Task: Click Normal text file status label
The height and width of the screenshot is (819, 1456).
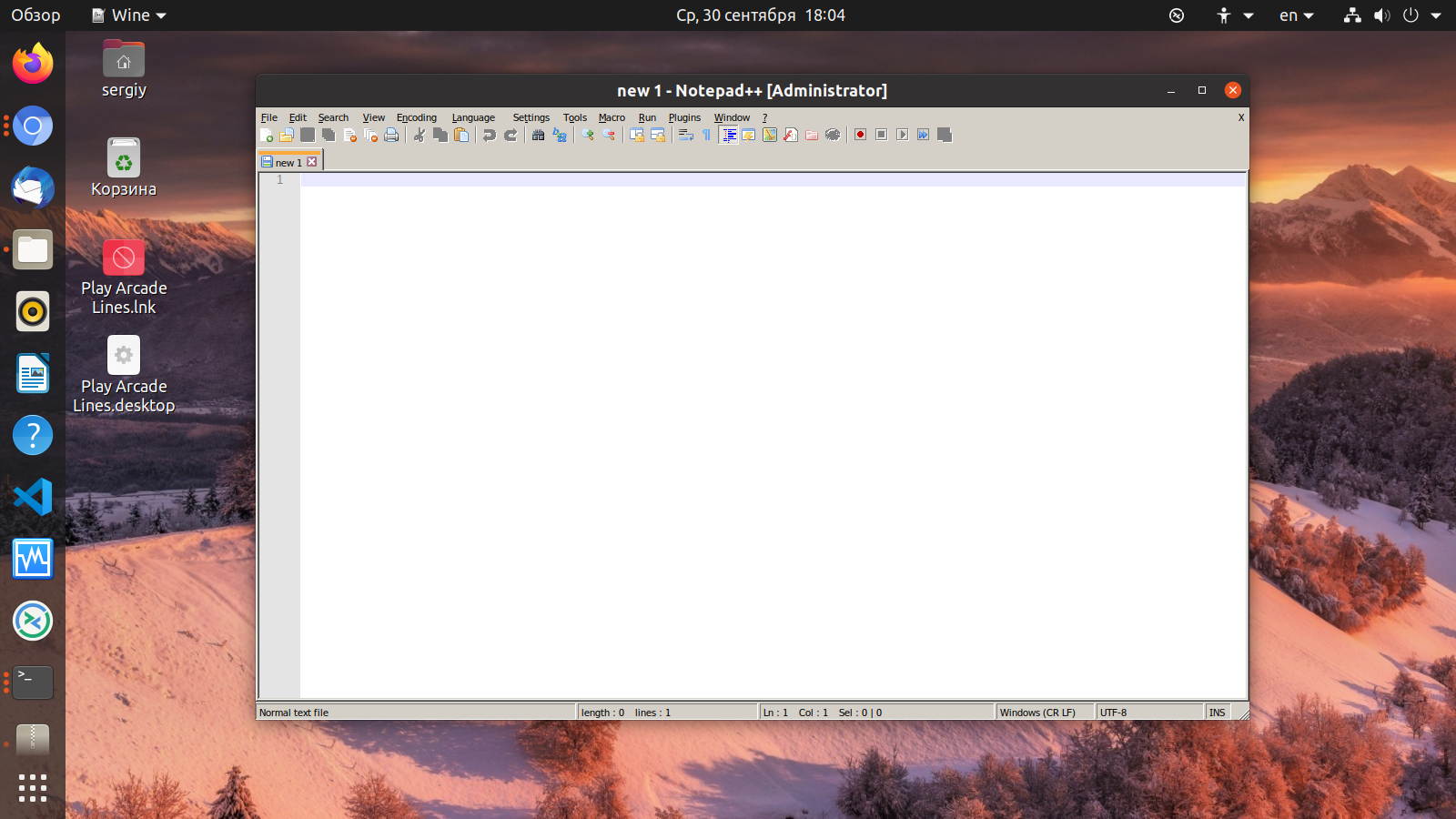Action: coord(294,713)
